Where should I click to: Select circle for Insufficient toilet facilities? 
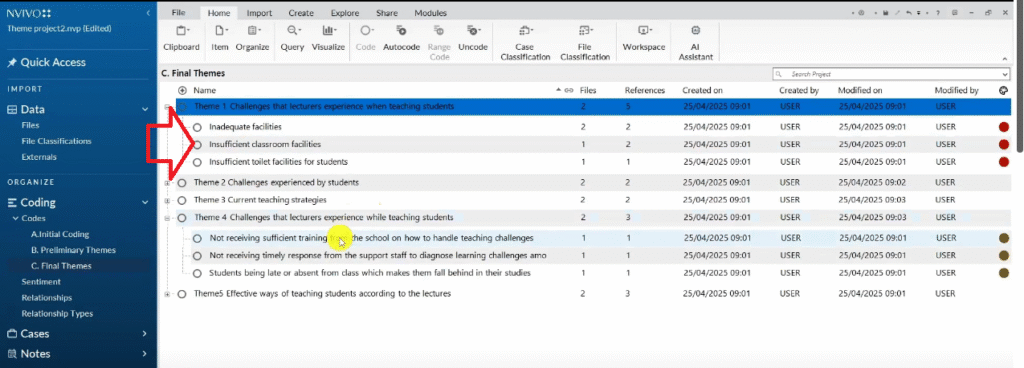pyautogui.click(x=198, y=162)
